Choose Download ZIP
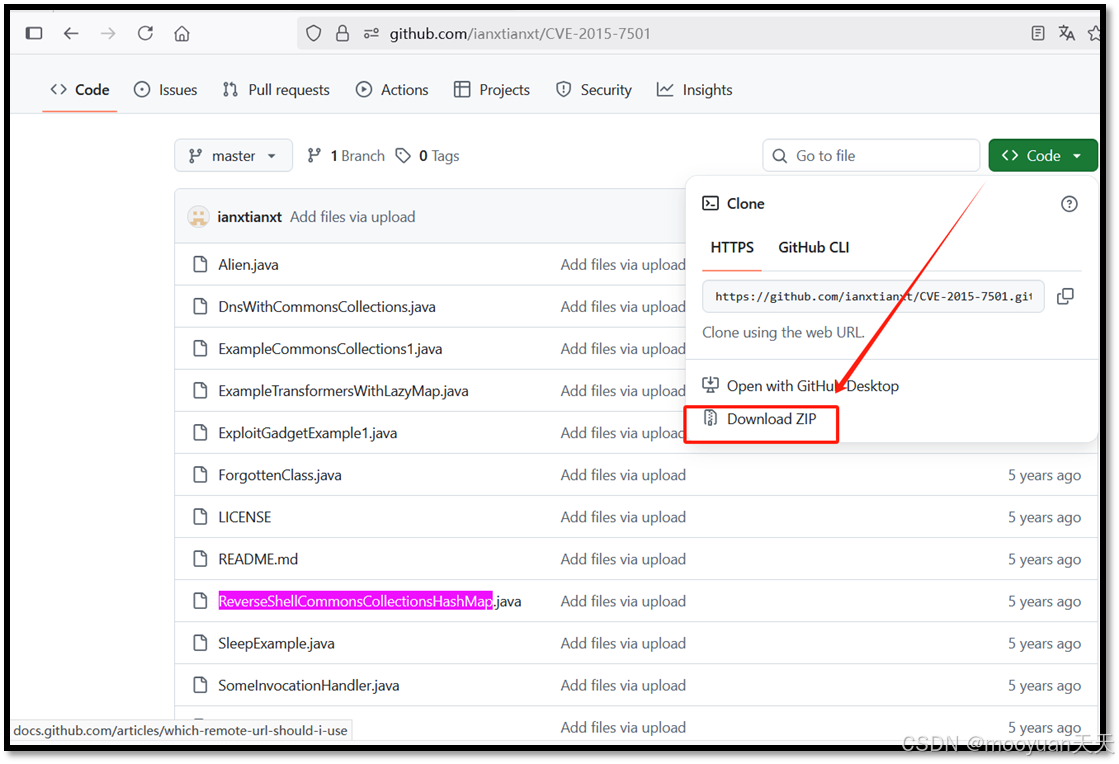 click(760, 419)
